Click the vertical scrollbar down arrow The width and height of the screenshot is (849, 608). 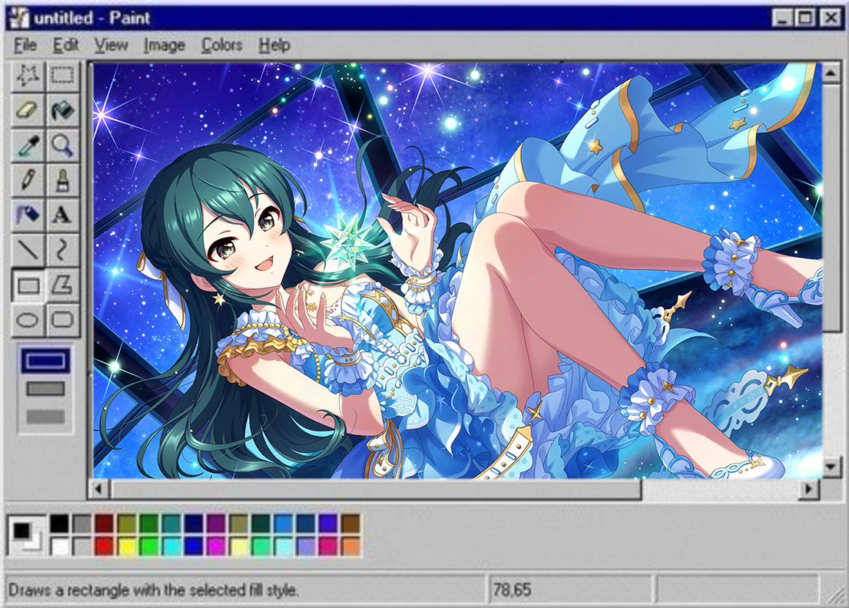tap(831, 466)
